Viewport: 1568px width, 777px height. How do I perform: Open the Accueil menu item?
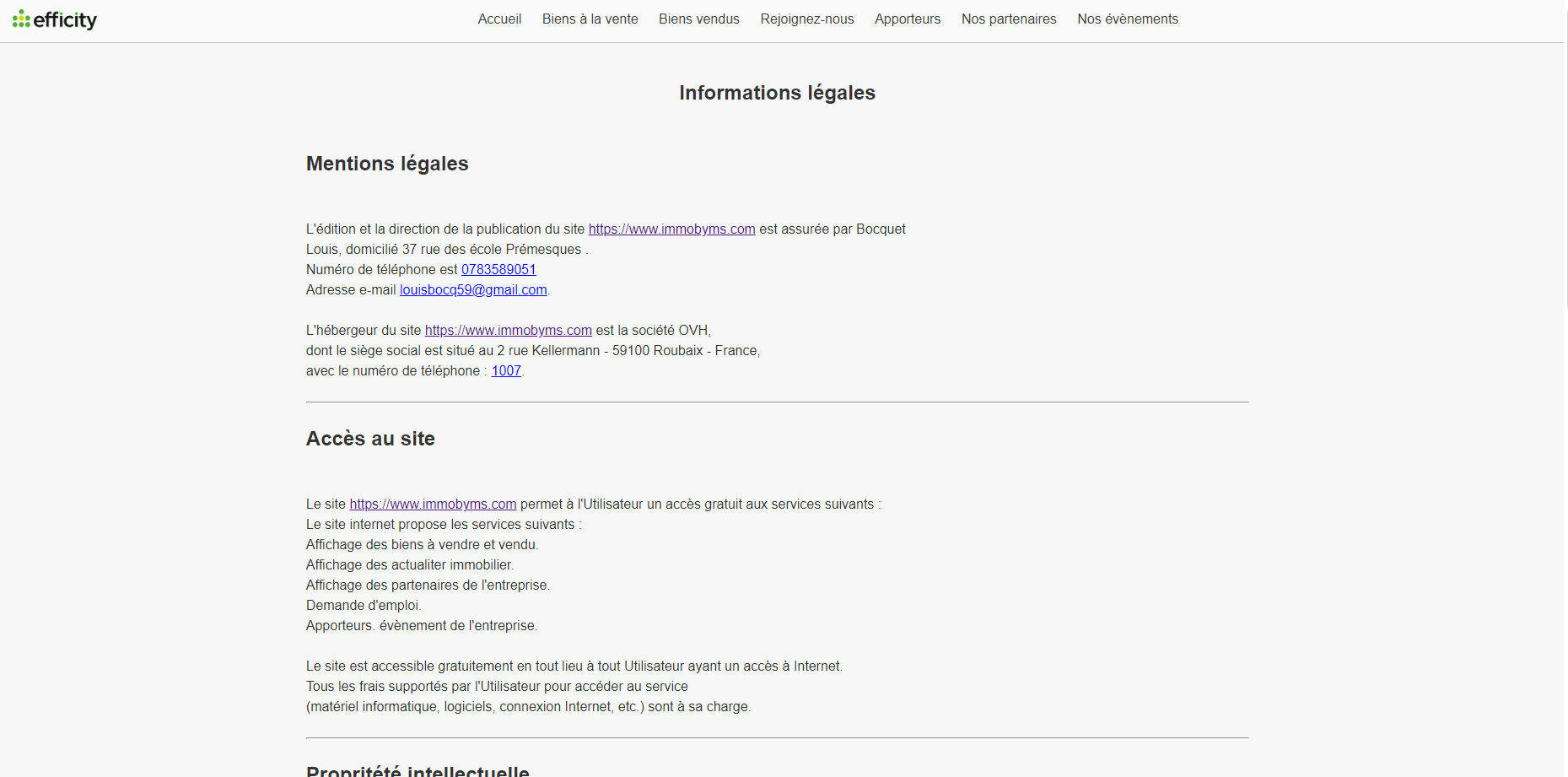[x=499, y=19]
